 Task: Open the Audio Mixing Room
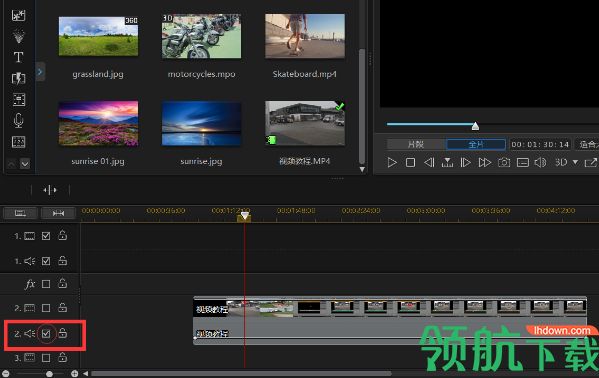(x=19, y=99)
